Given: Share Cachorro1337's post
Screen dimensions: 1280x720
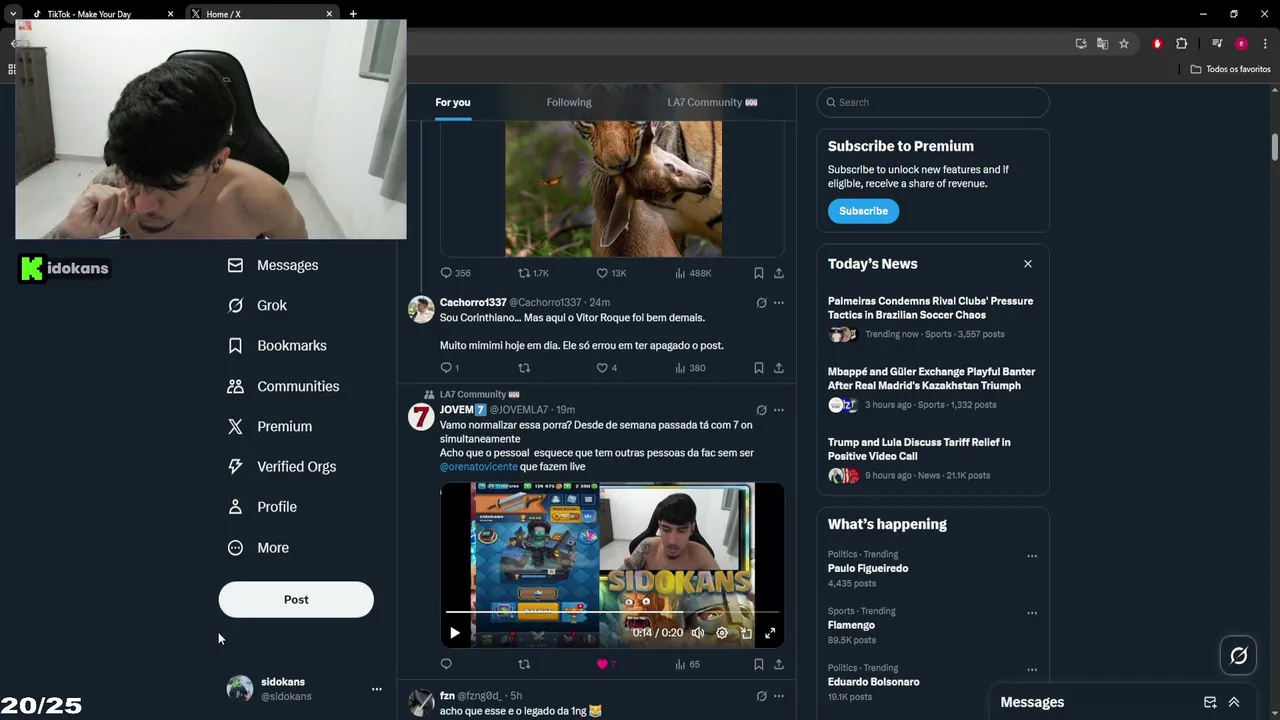Looking at the screenshot, I should tap(778, 368).
